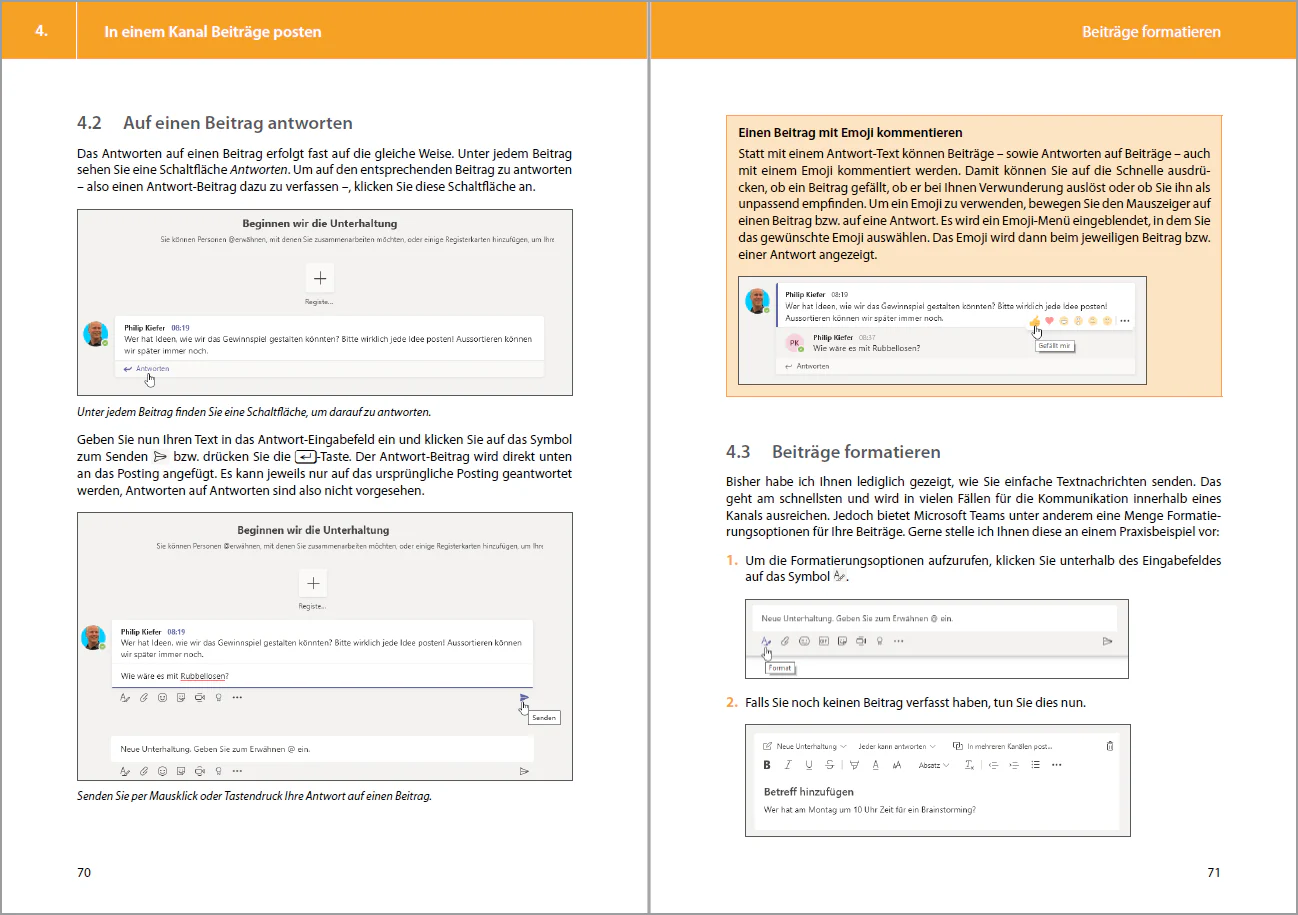The height and width of the screenshot is (915, 1298).
Task: Click the praise badge icon below page 70's 'Neue Unterhaltung' field
Action: 218,771
